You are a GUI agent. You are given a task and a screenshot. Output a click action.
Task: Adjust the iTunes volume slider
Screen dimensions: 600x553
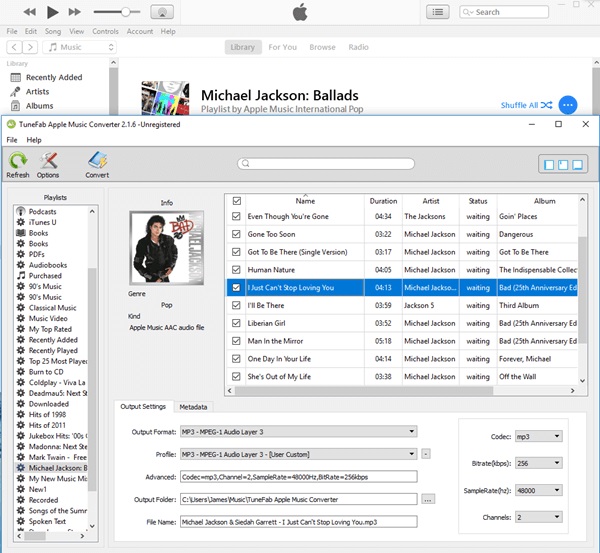(x=125, y=12)
